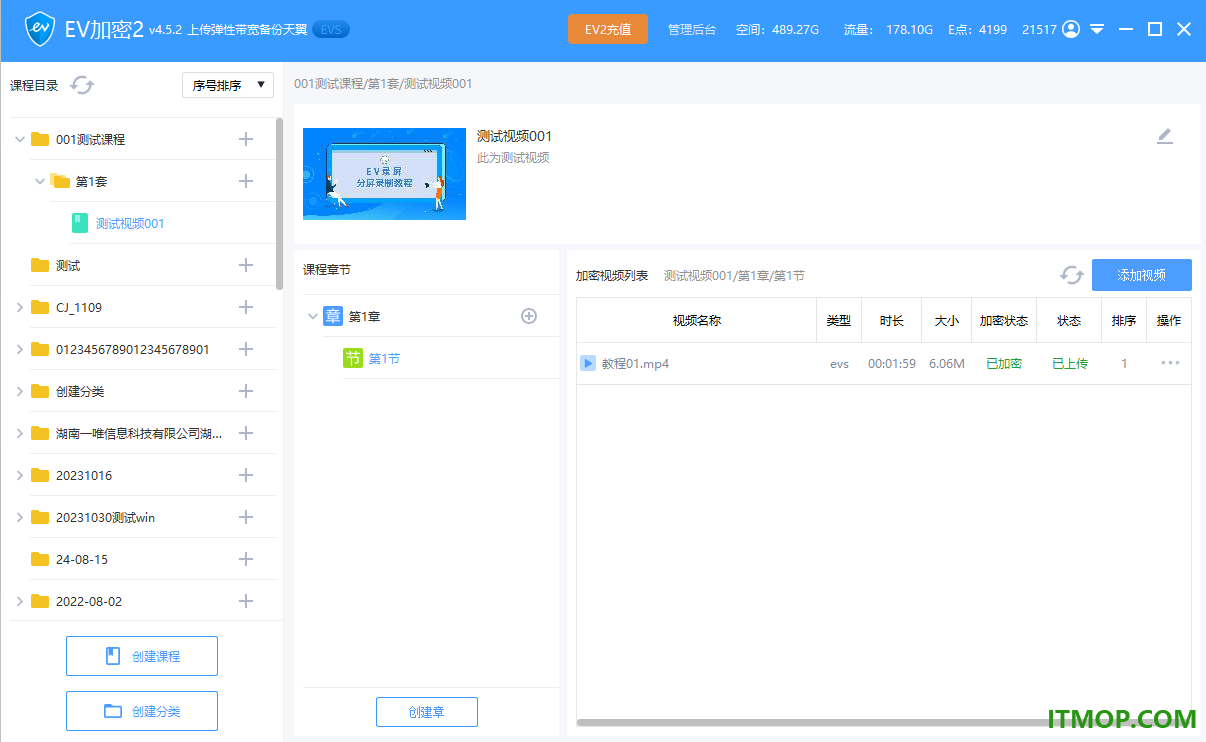The height and width of the screenshot is (742, 1206).
Task: Click the plus icon next to 第1套
Action: tap(246, 181)
